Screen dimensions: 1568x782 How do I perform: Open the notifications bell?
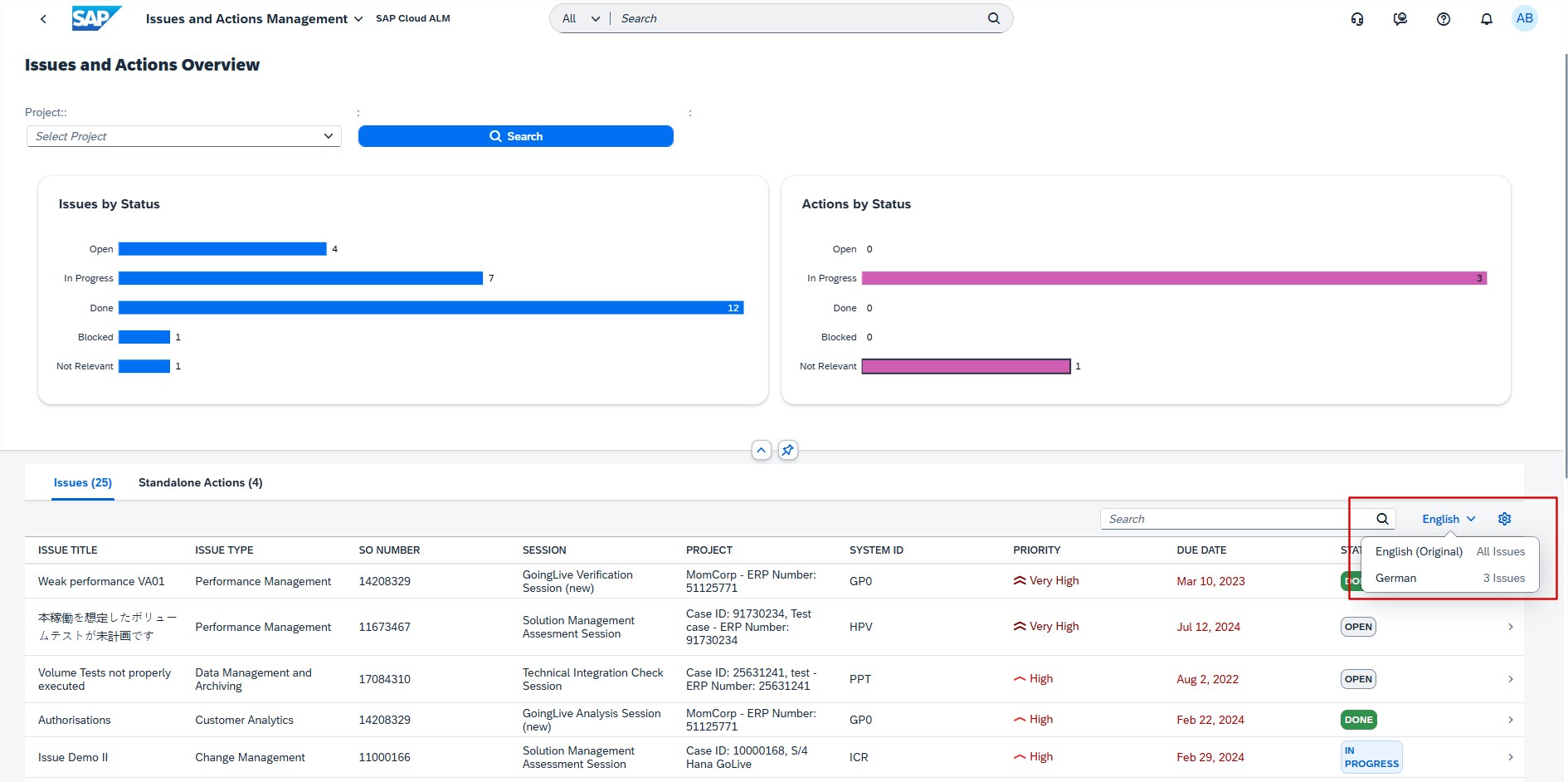tap(1487, 18)
